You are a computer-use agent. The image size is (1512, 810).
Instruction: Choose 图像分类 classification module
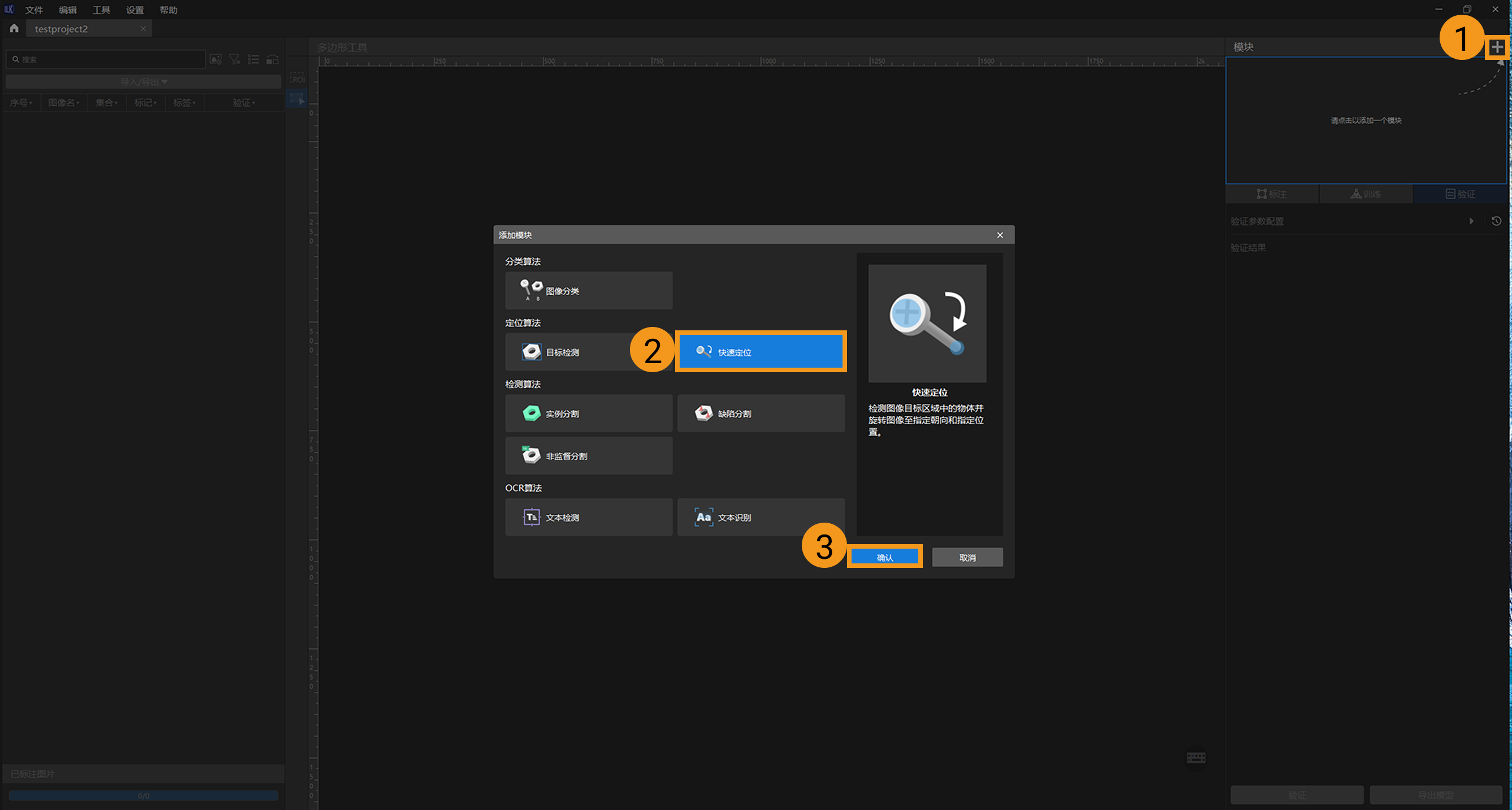pyautogui.click(x=588, y=291)
